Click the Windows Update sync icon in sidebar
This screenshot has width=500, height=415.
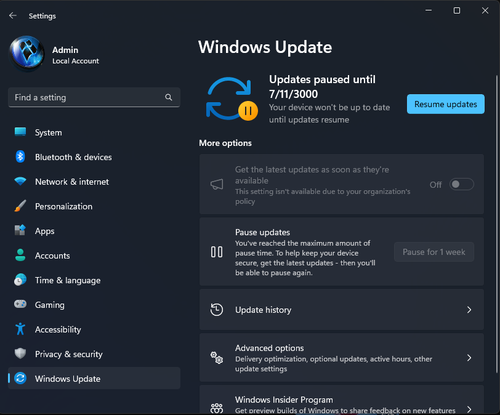(20, 378)
